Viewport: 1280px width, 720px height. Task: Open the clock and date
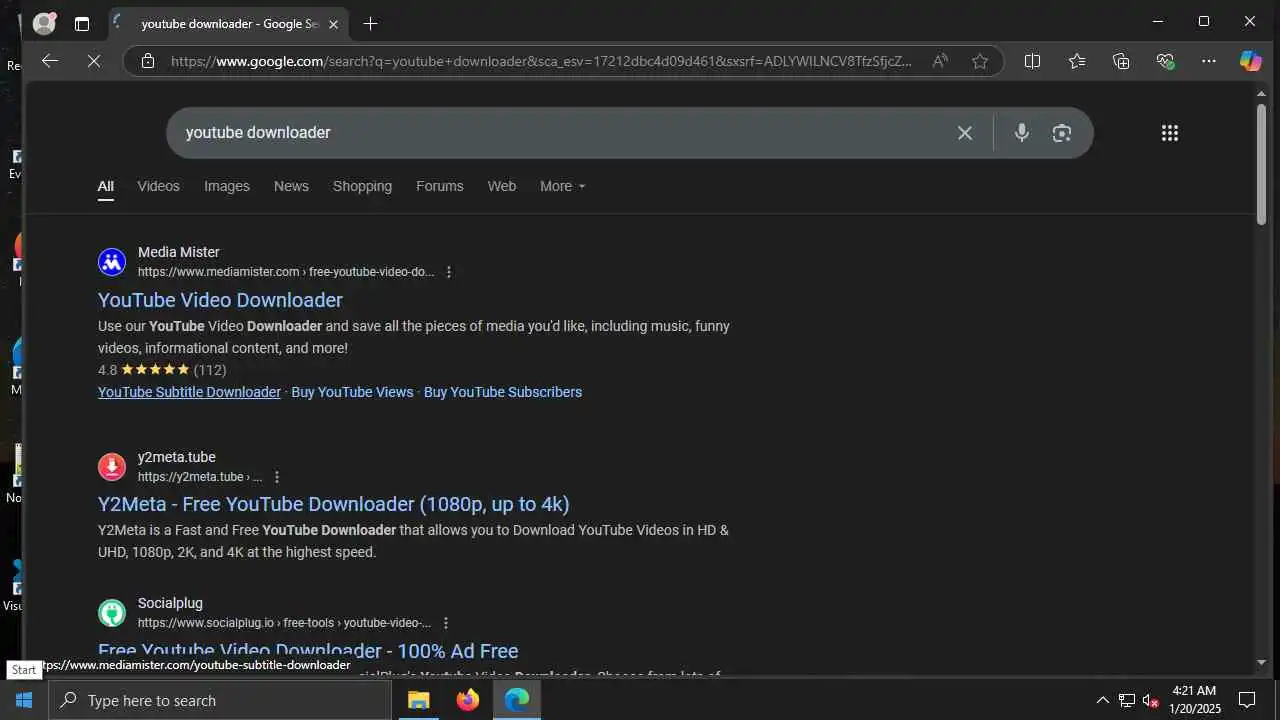1195,700
